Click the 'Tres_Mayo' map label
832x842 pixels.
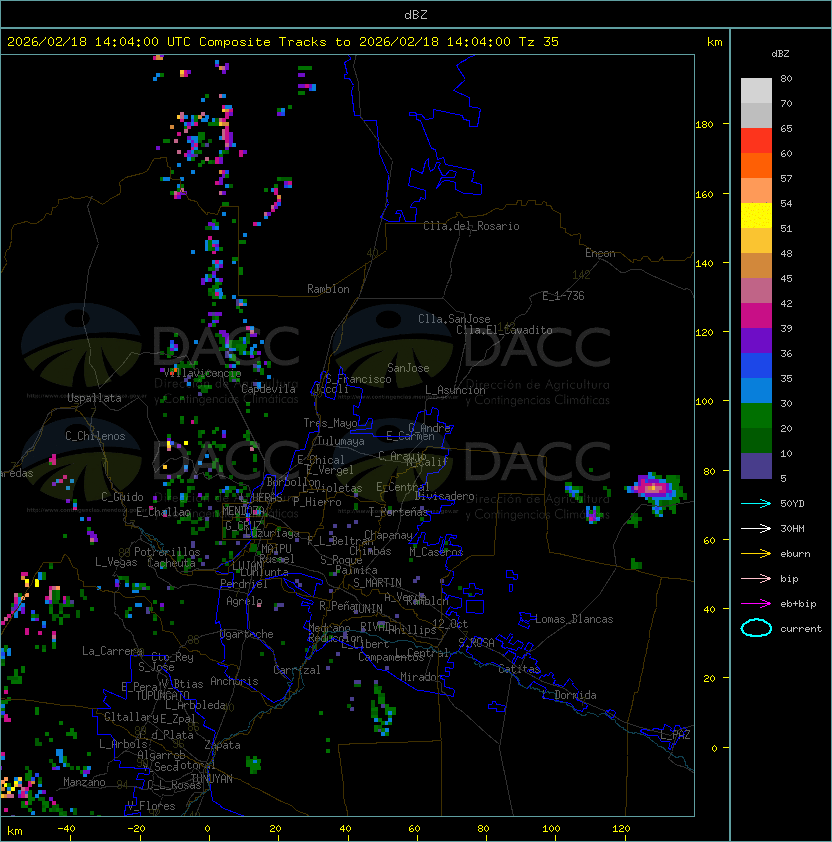[330, 423]
